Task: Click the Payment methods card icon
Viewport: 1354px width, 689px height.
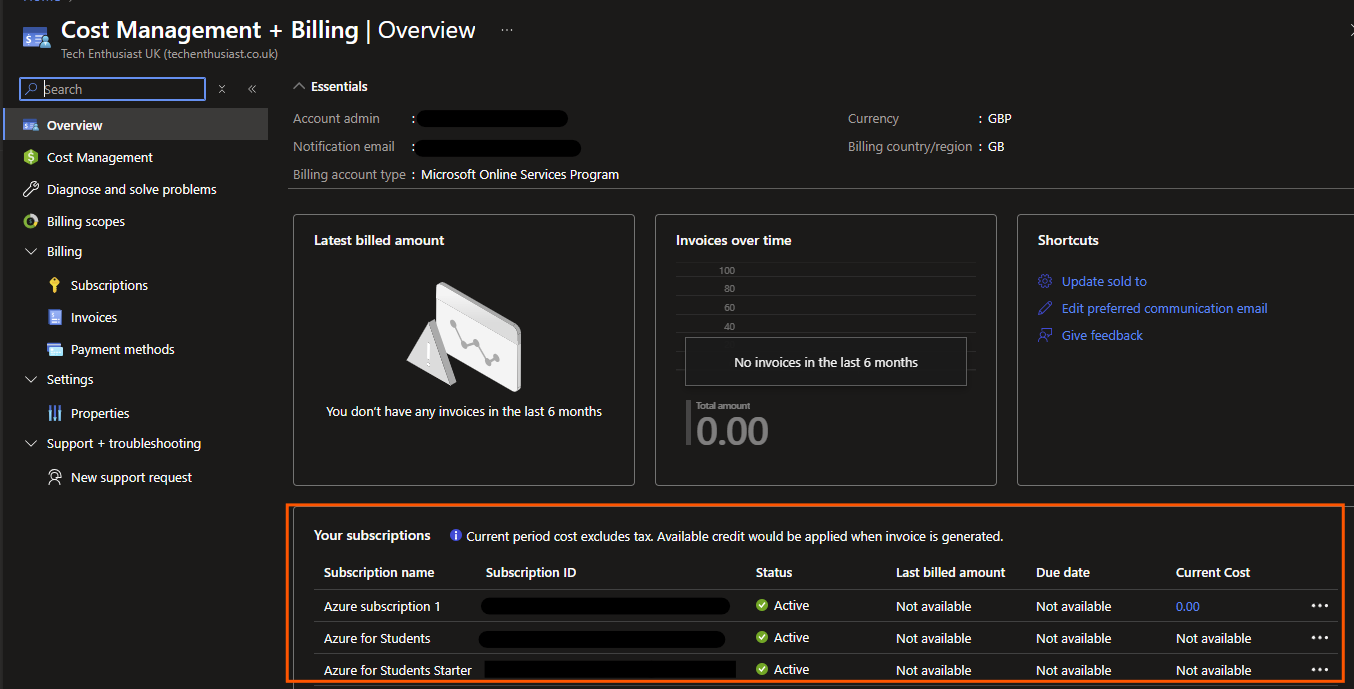Action: pos(55,349)
